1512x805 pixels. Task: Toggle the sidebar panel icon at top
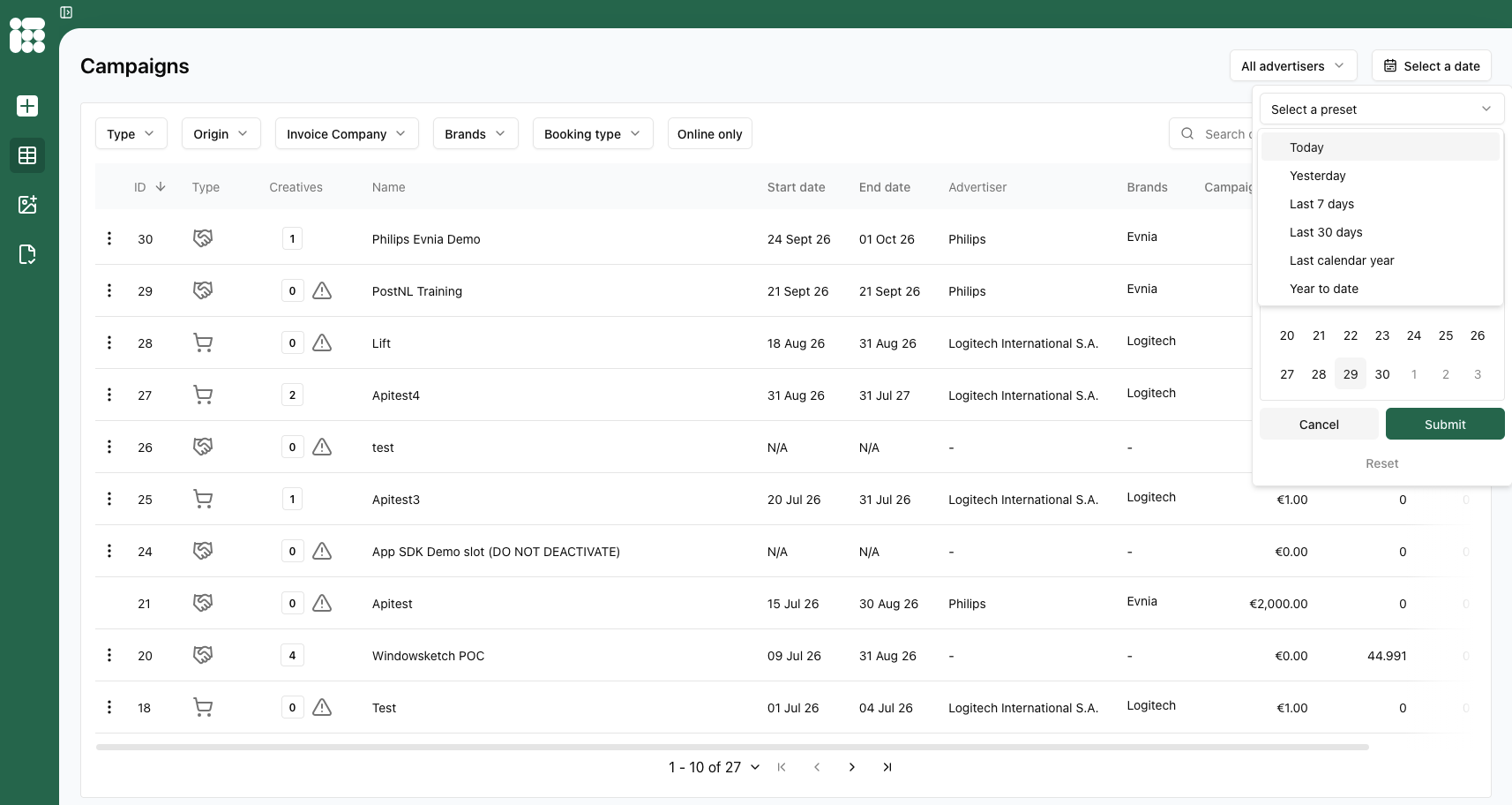pyautogui.click(x=66, y=12)
